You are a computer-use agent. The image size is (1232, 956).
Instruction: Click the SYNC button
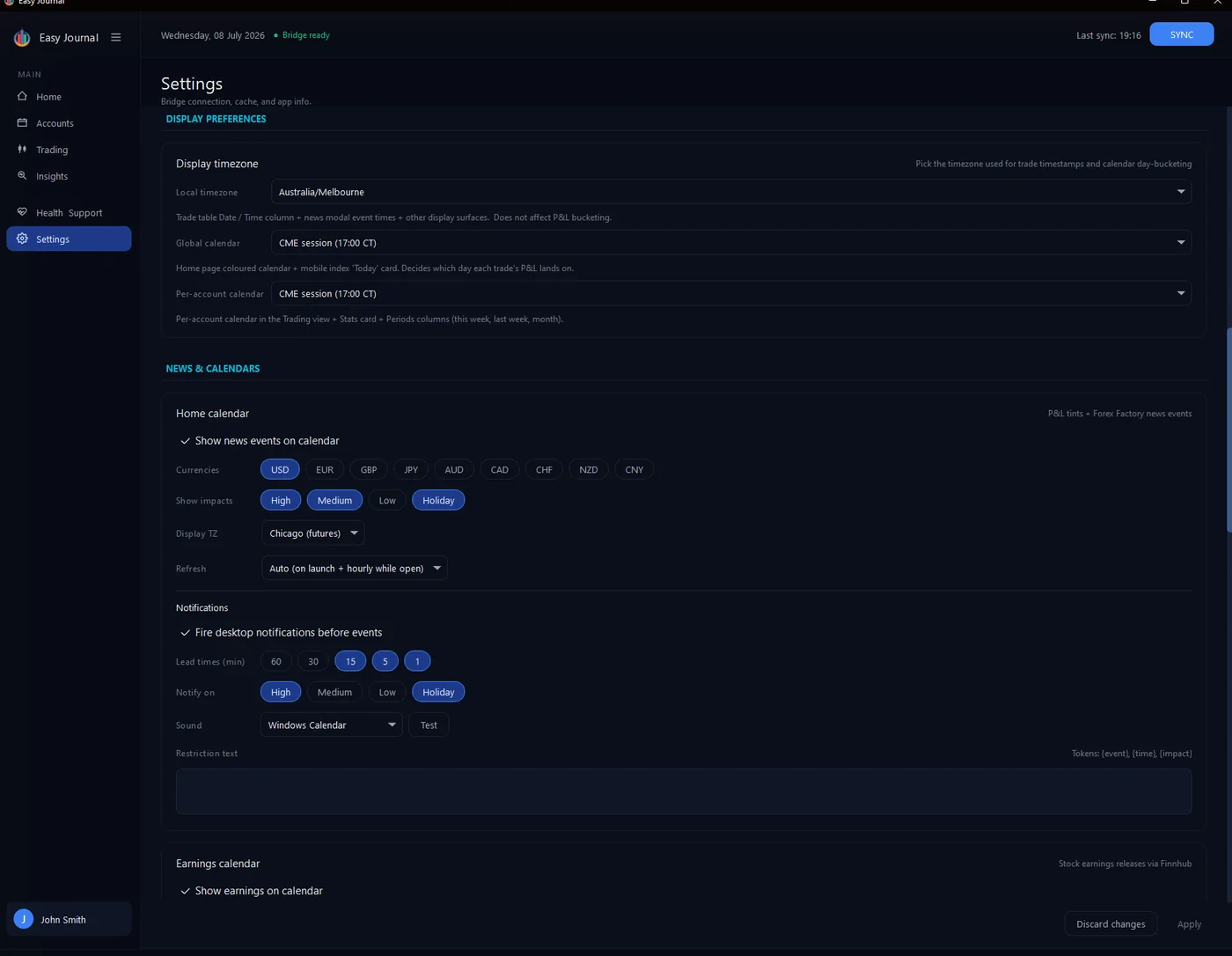(x=1182, y=34)
